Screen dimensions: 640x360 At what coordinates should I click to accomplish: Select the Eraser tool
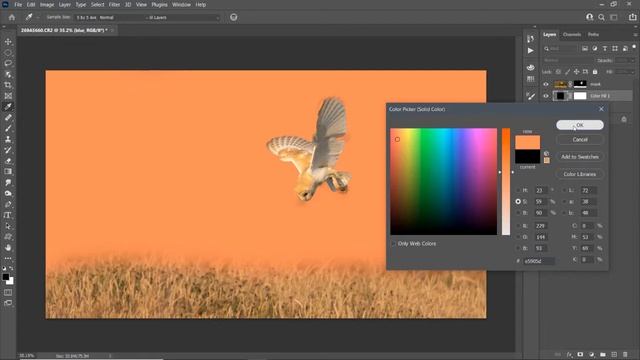[x=8, y=161]
